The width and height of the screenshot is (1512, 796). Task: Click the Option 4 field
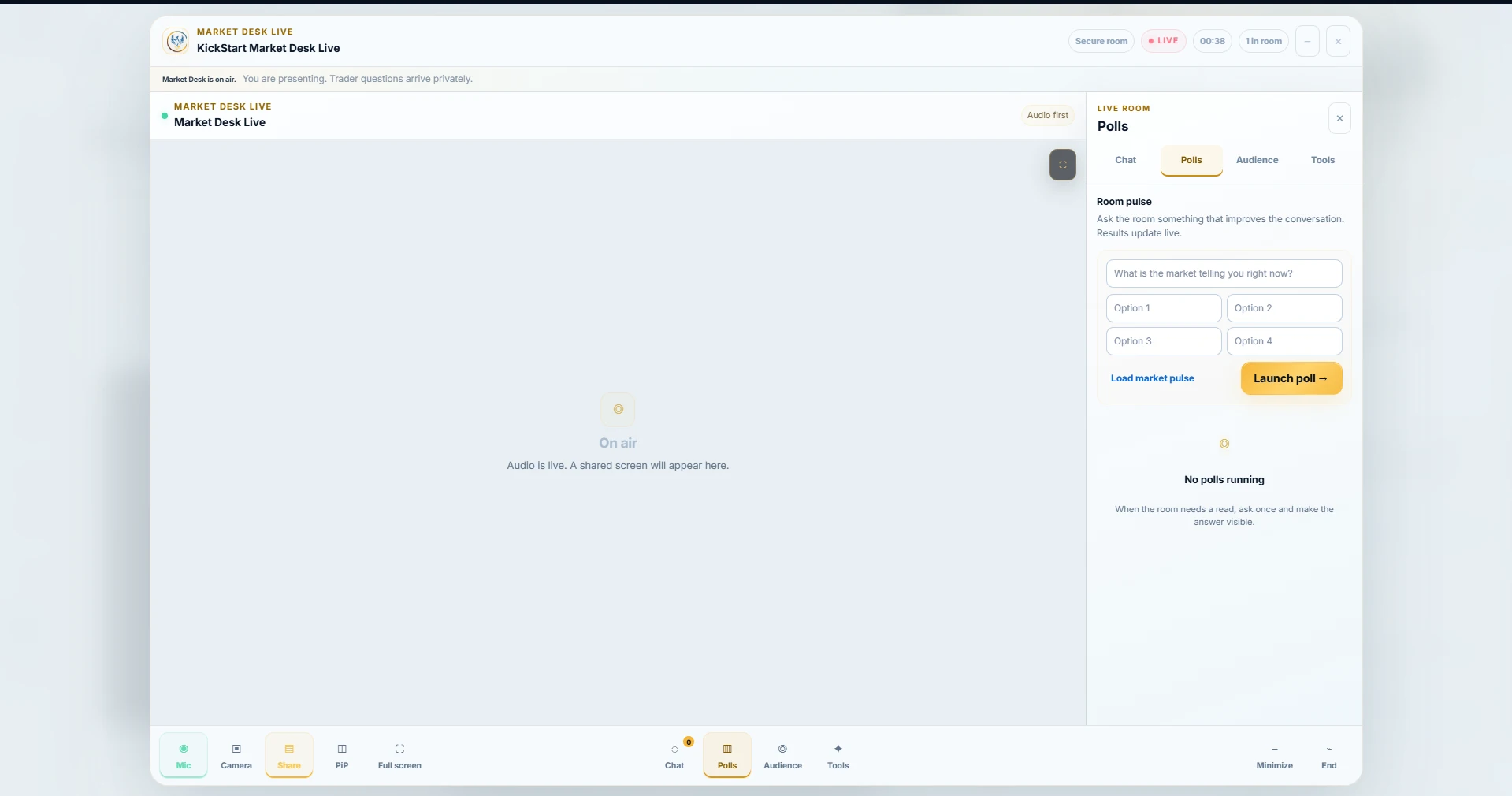tap(1284, 341)
